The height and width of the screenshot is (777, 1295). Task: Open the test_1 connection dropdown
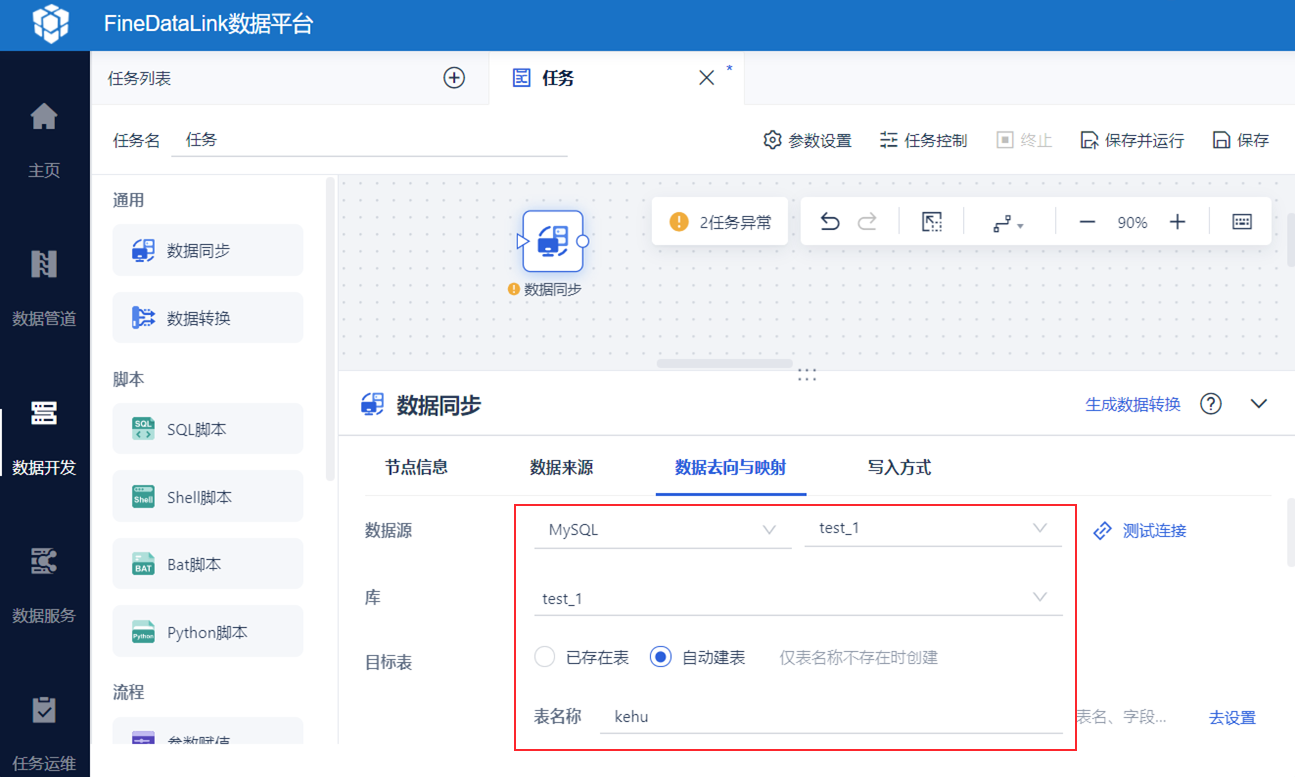point(933,529)
